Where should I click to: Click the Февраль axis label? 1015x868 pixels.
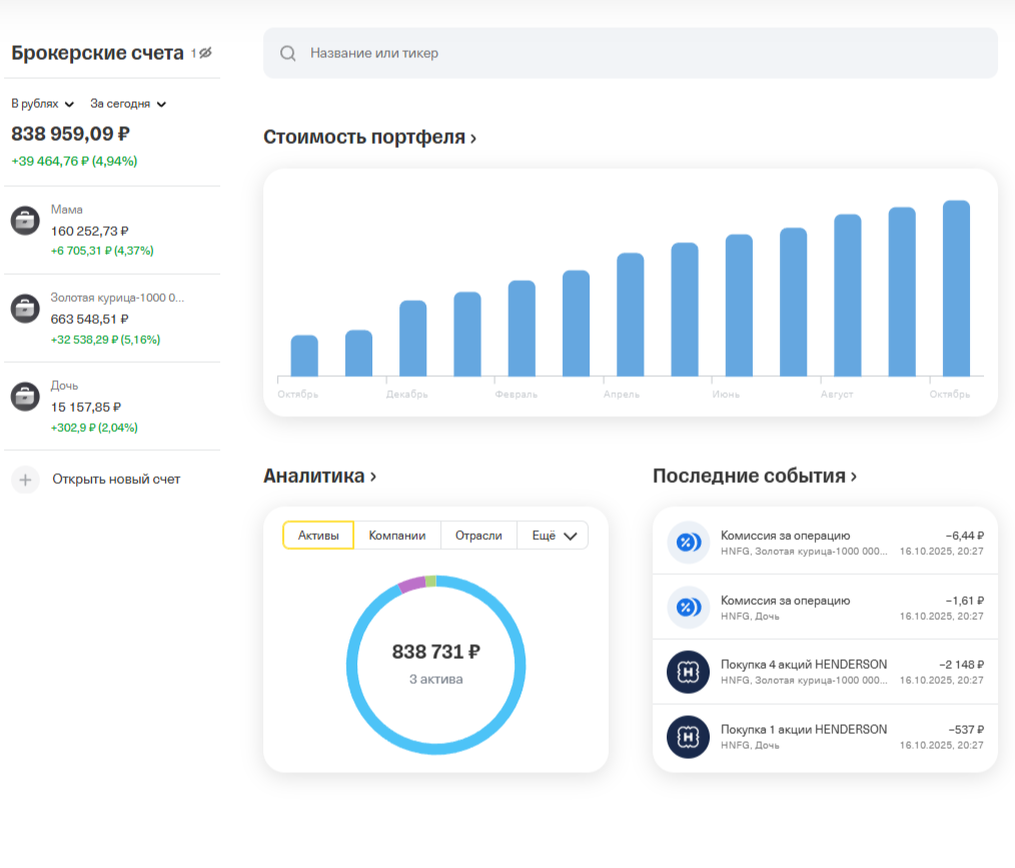(516, 394)
